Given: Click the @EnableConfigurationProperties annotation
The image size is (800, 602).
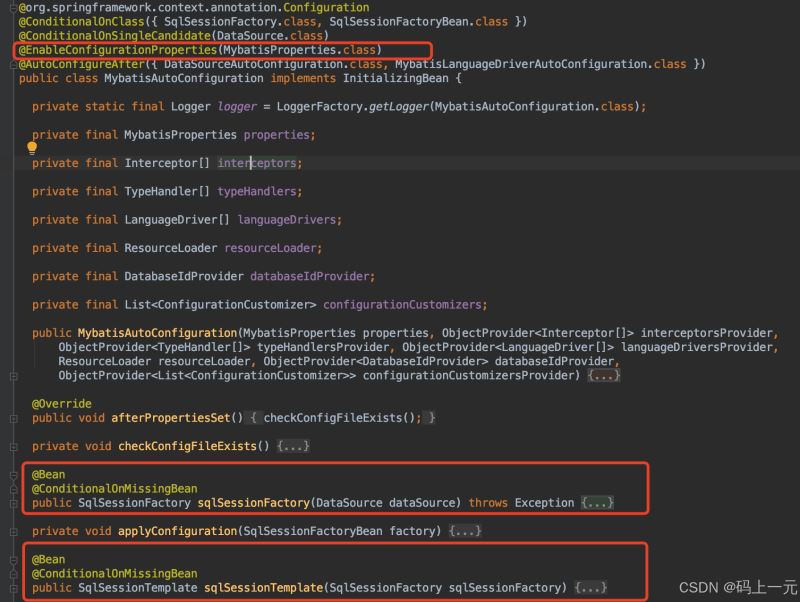Looking at the screenshot, I should click(x=117, y=50).
